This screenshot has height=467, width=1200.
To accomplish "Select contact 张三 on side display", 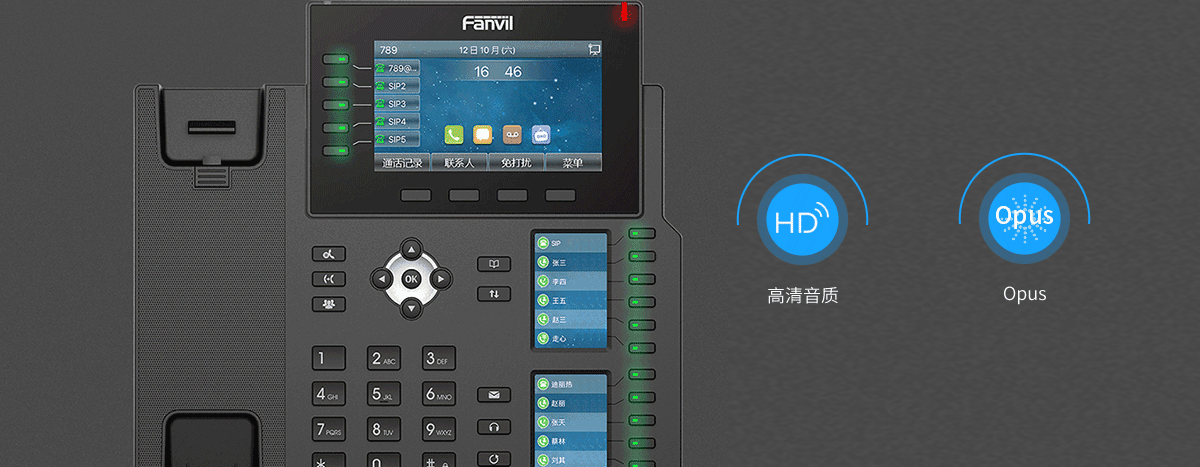I will click(570, 263).
